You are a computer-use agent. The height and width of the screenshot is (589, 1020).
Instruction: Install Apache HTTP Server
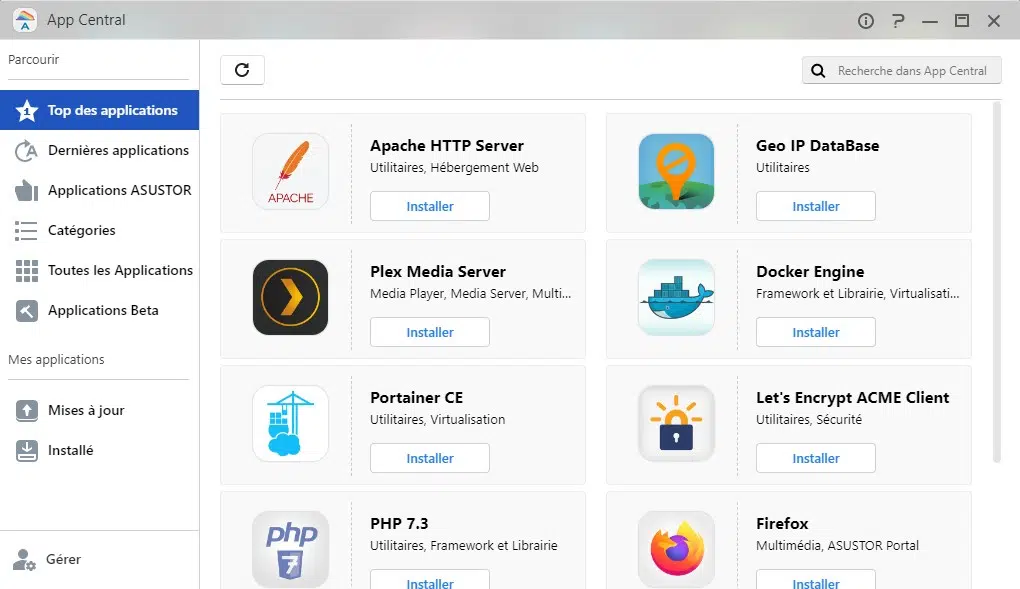coord(430,206)
